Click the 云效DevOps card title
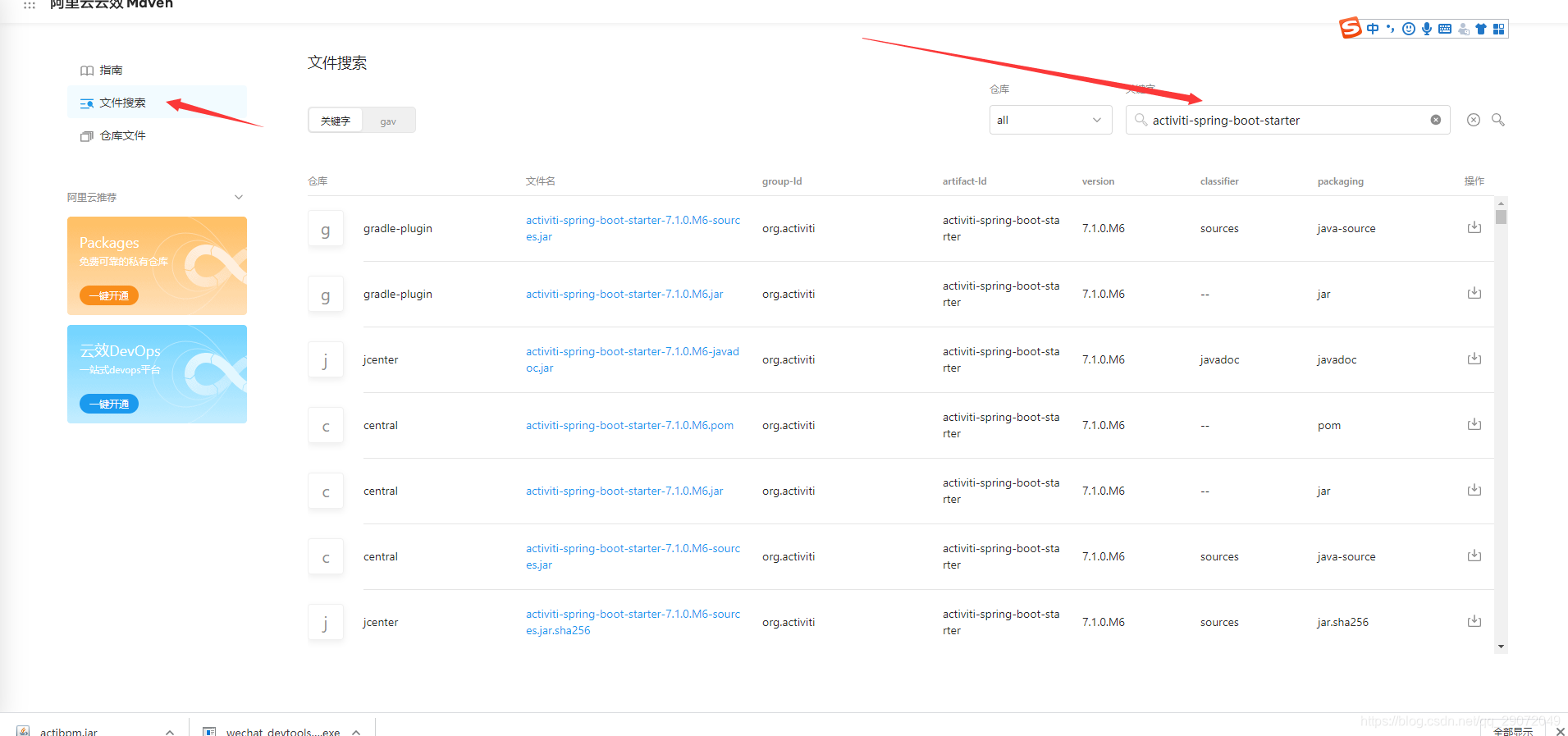Viewport: 1568px width, 736px height. click(x=120, y=350)
